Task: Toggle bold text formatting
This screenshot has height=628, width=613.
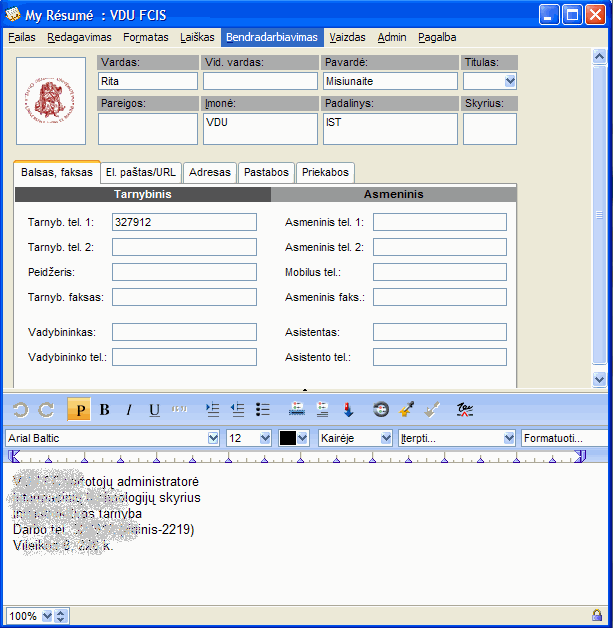Action: coord(104,410)
